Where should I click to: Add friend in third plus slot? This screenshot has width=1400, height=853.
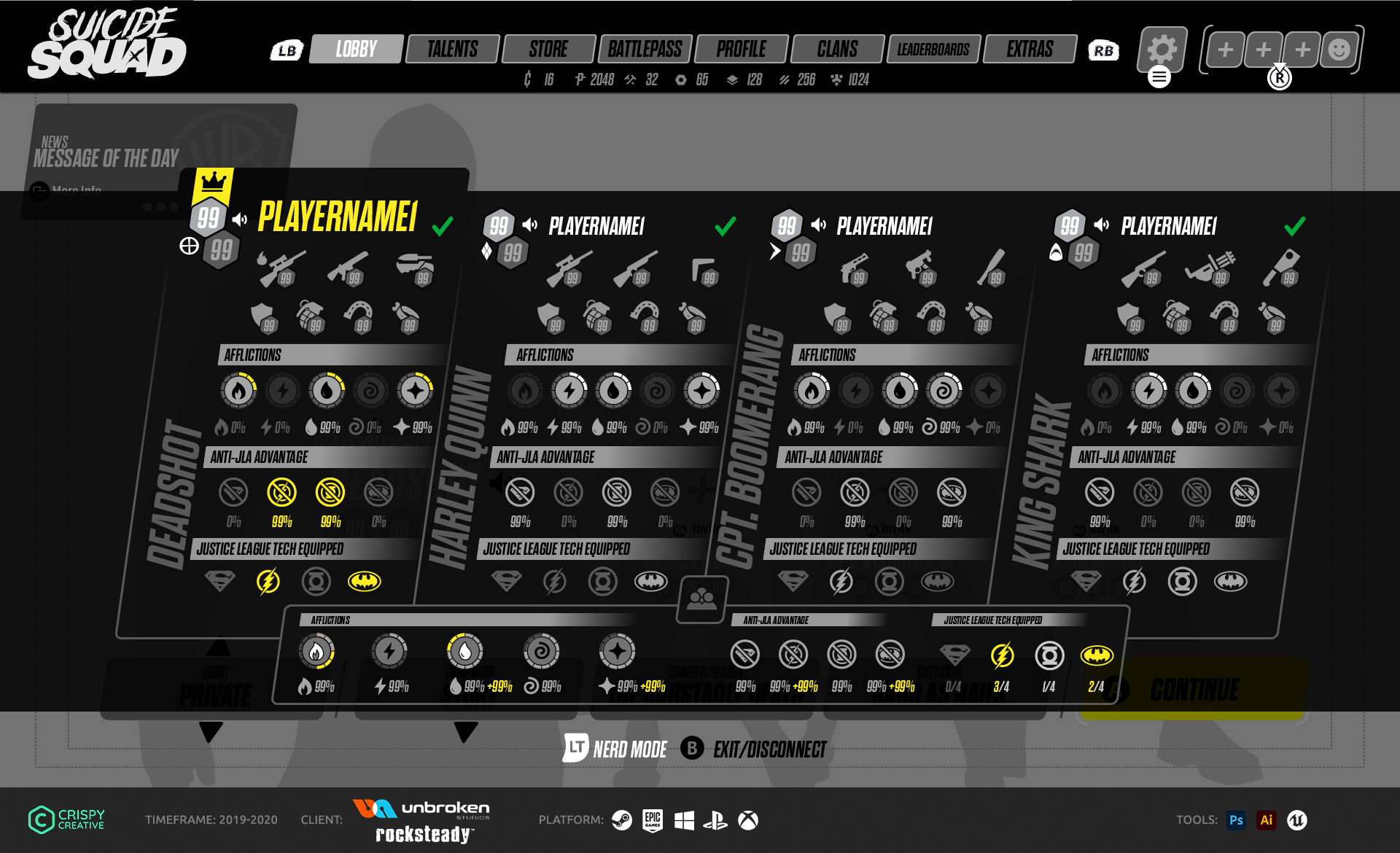(x=1302, y=50)
